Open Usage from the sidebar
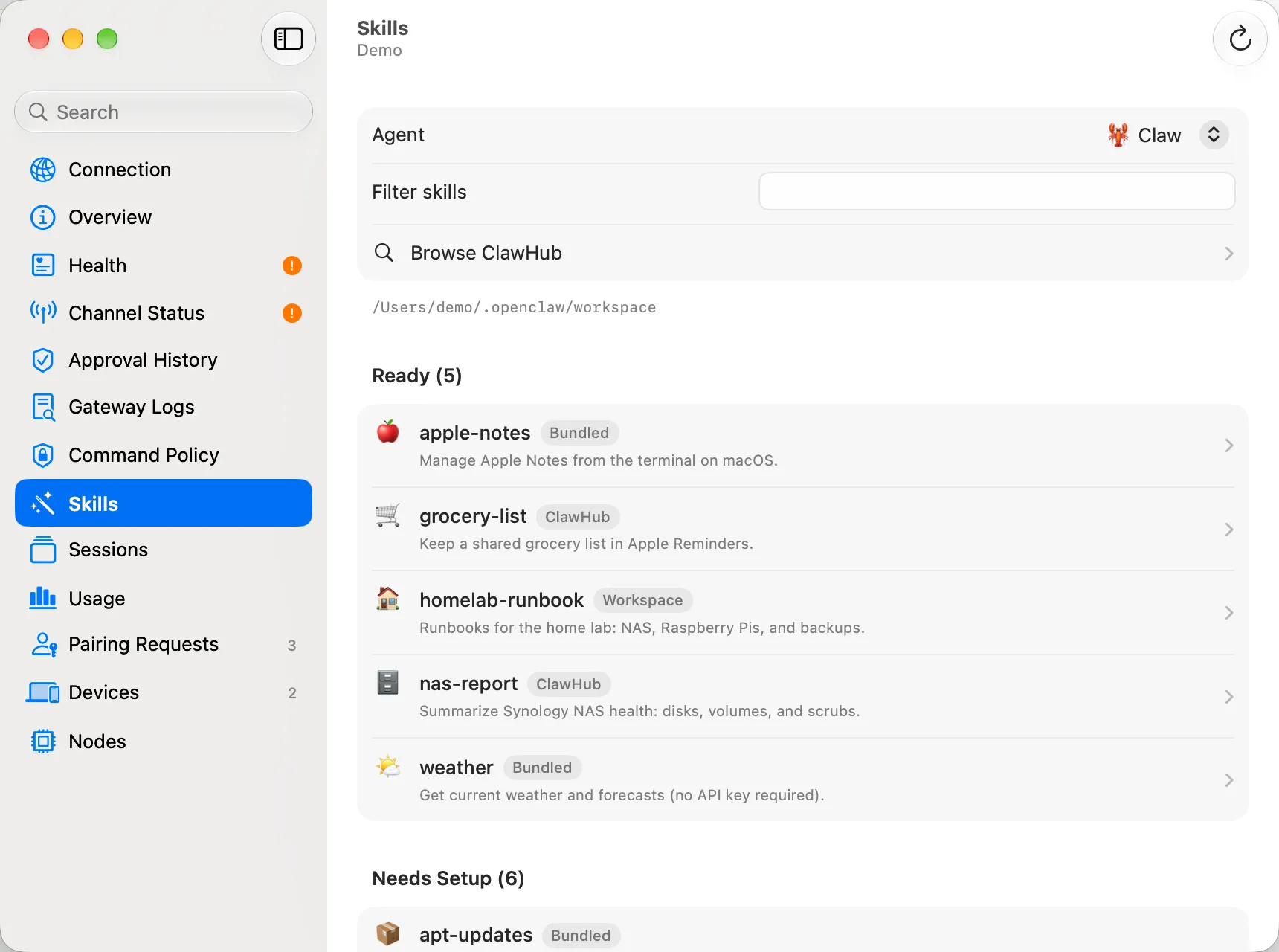The height and width of the screenshot is (952, 1279). (x=164, y=598)
